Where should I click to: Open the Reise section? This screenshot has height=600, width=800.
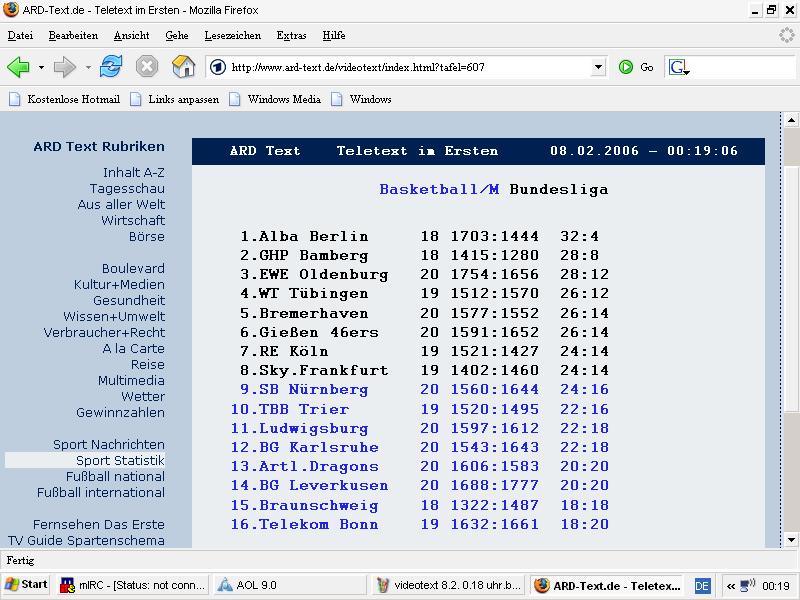[148, 364]
